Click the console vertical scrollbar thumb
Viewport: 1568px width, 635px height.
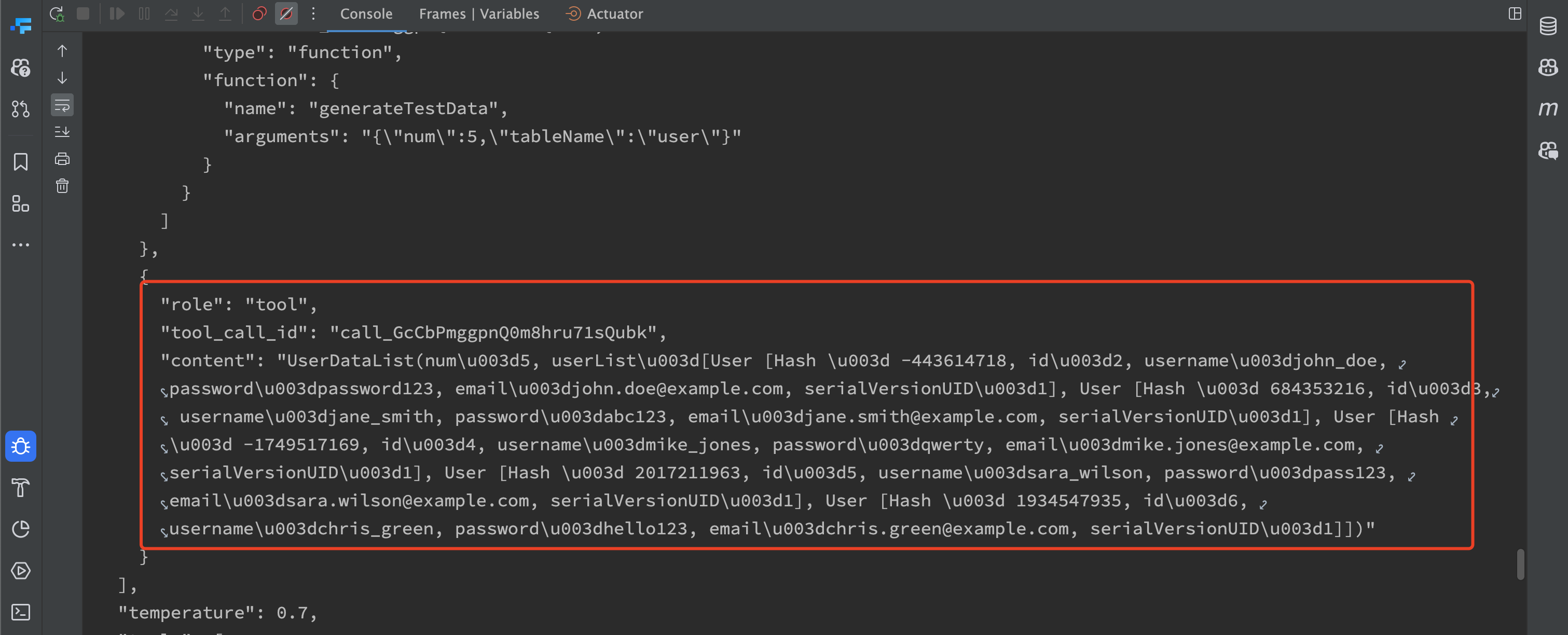click(x=1520, y=564)
